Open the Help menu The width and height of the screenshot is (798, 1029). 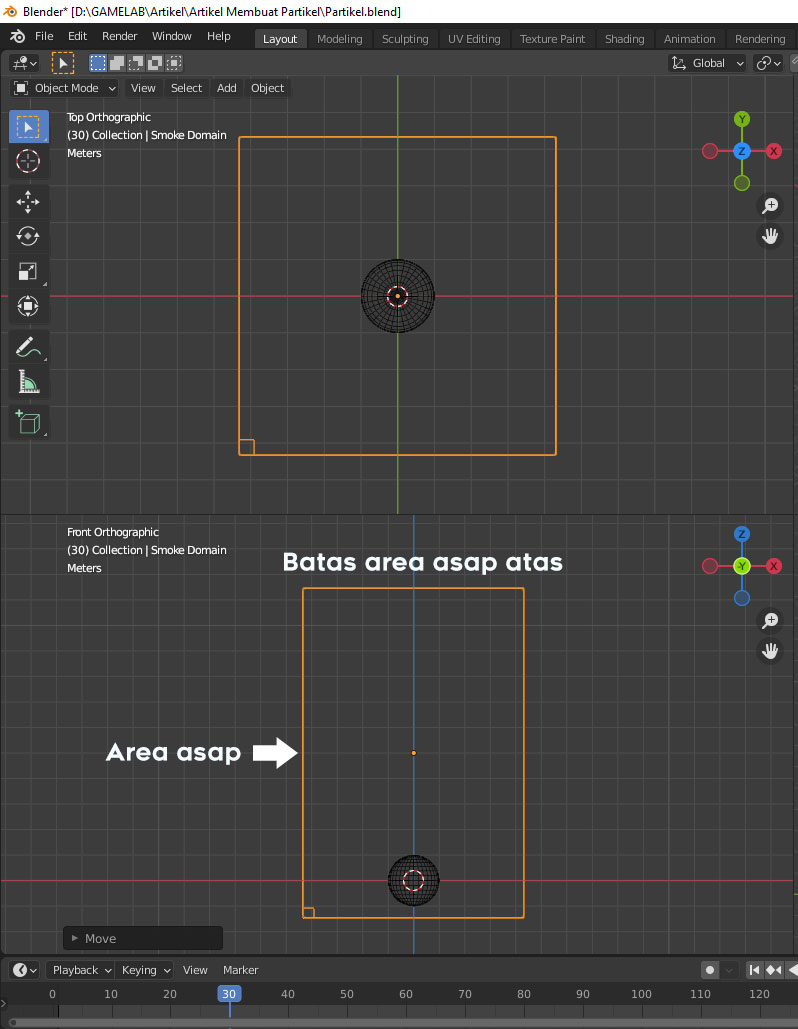[219, 36]
